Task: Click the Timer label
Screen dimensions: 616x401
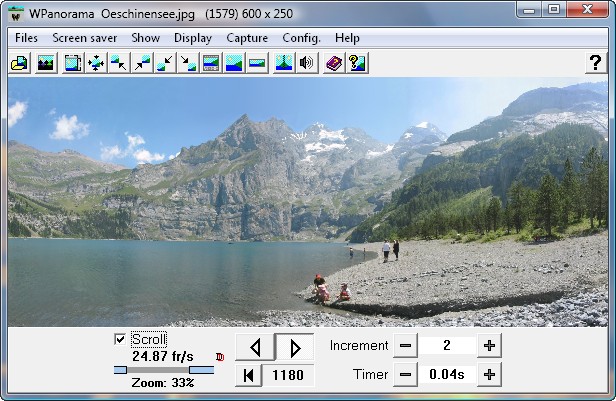Action: (x=370, y=375)
